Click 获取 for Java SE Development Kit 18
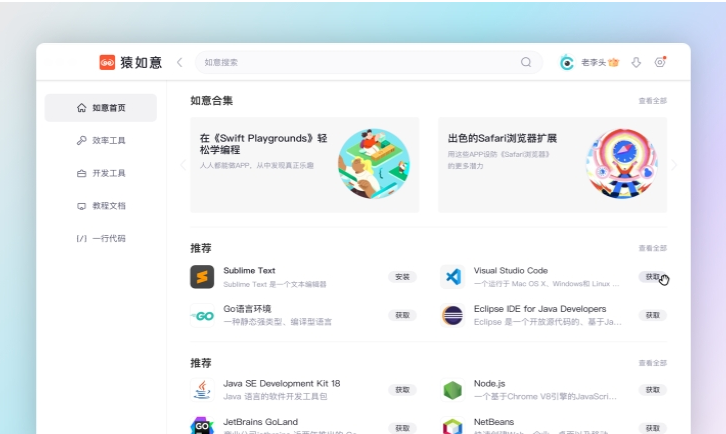This screenshot has height=434, width=726. (402, 390)
